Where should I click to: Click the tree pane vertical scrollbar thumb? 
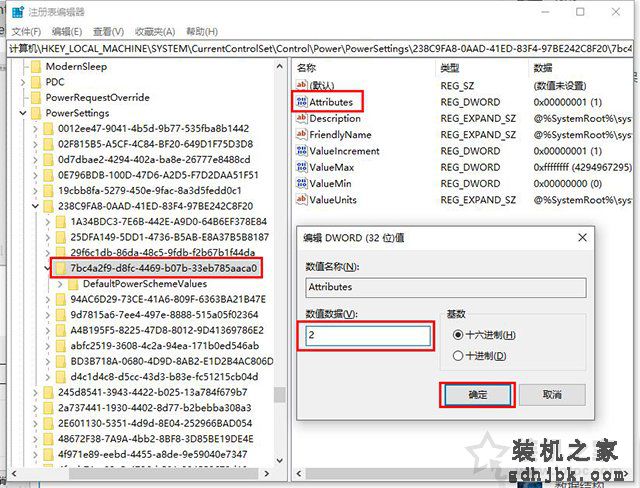[x=280, y=395]
